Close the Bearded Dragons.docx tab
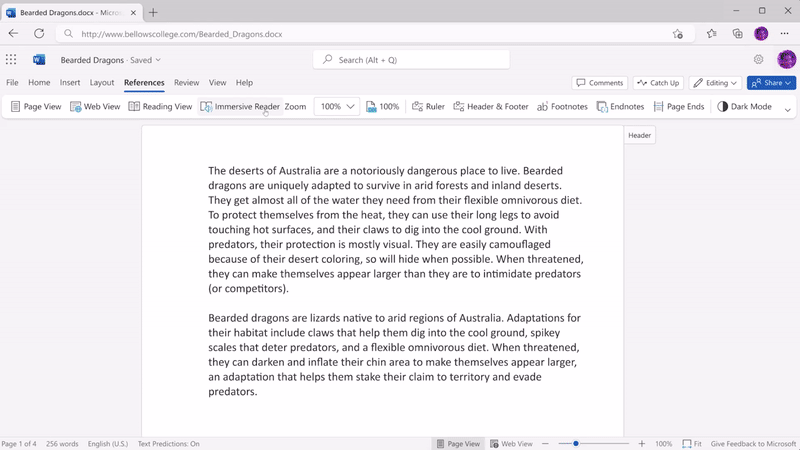The height and width of the screenshot is (450, 800). (133, 13)
